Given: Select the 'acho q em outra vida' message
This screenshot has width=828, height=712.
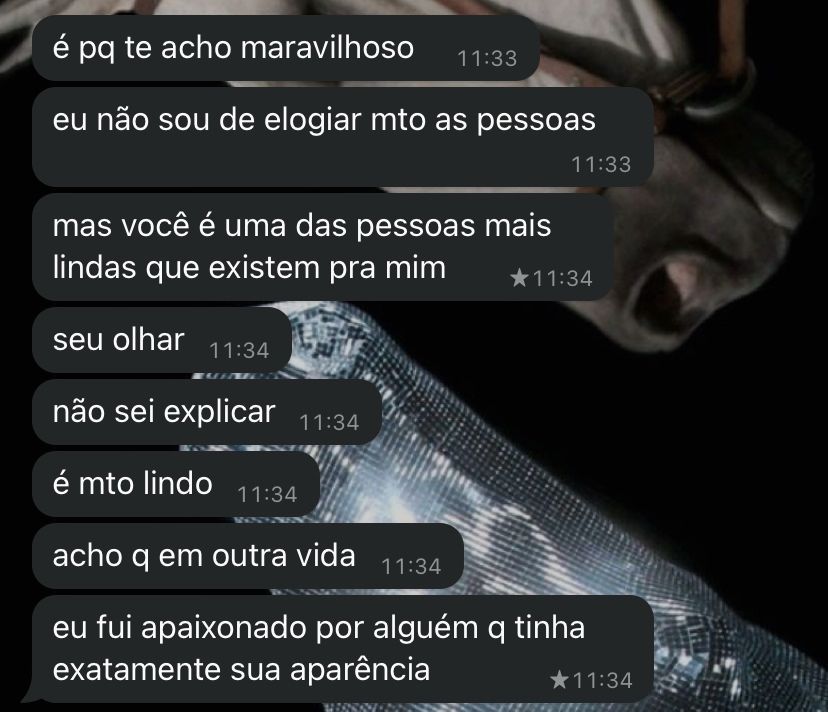Looking at the screenshot, I should pyautogui.click(x=248, y=556).
